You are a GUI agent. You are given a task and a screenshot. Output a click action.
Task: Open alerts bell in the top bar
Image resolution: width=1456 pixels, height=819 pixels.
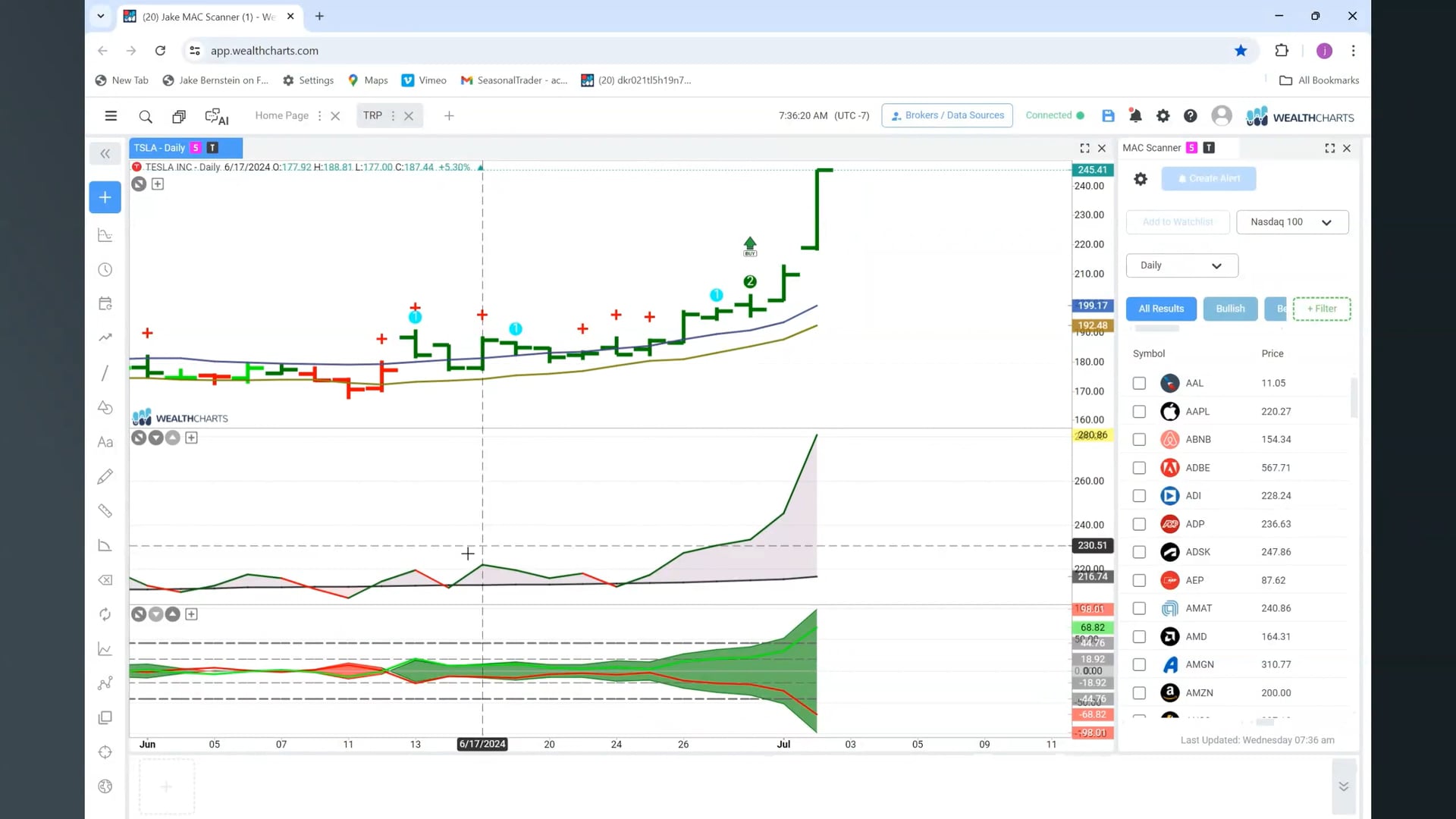pos(1135,115)
